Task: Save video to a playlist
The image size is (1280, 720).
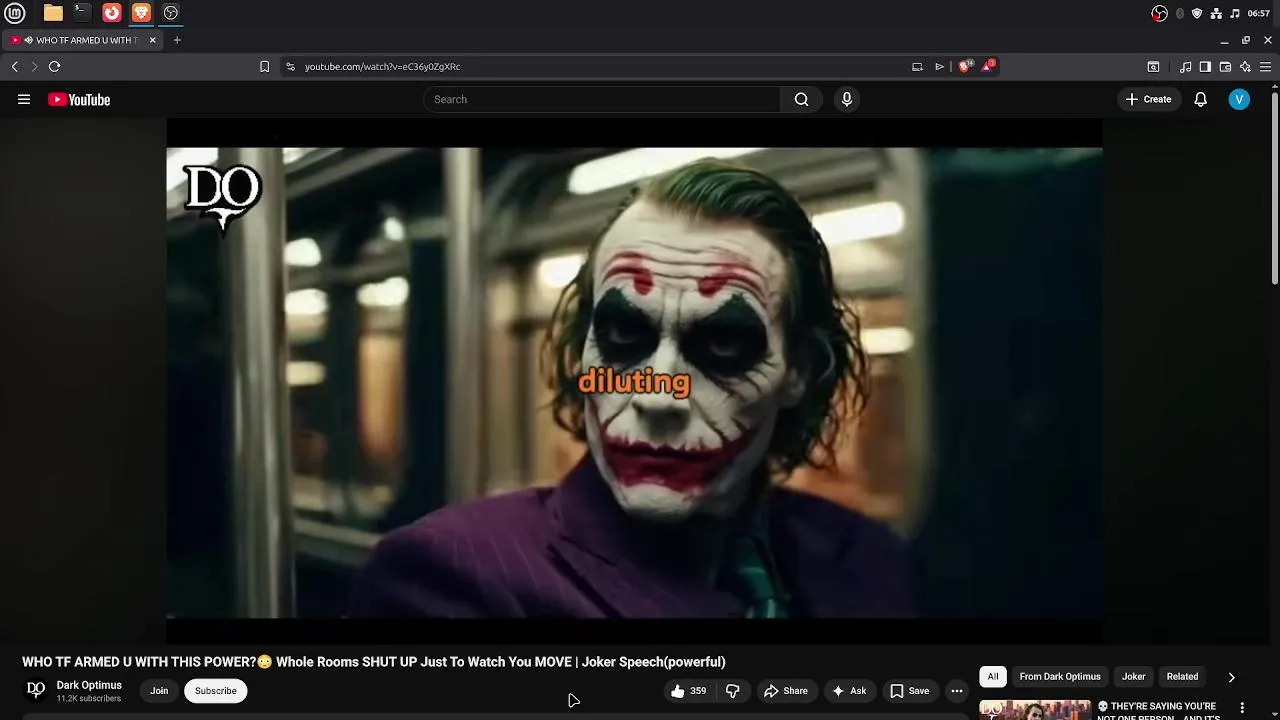Action: 909,691
